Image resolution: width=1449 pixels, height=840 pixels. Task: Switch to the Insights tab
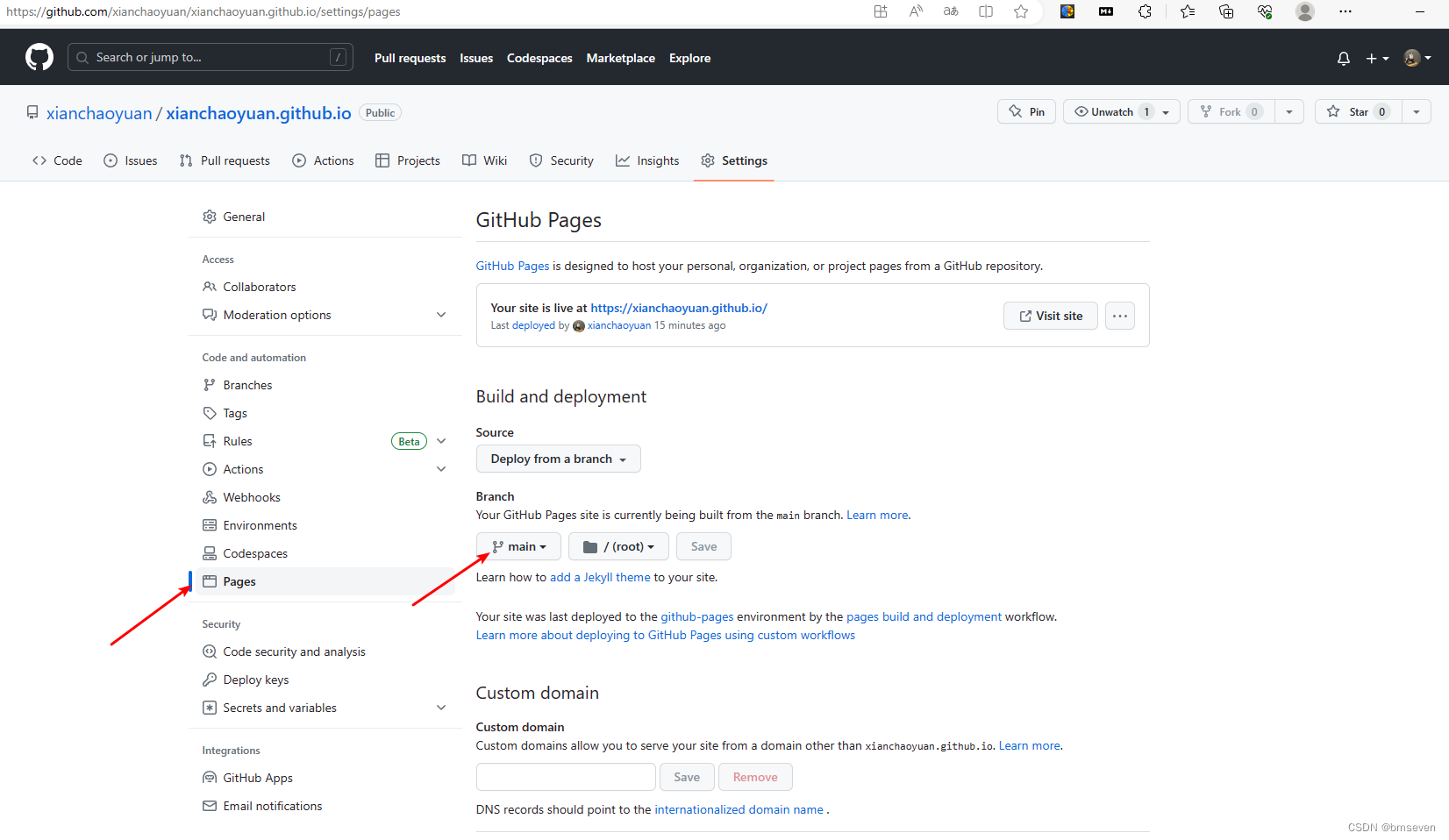[x=647, y=160]
